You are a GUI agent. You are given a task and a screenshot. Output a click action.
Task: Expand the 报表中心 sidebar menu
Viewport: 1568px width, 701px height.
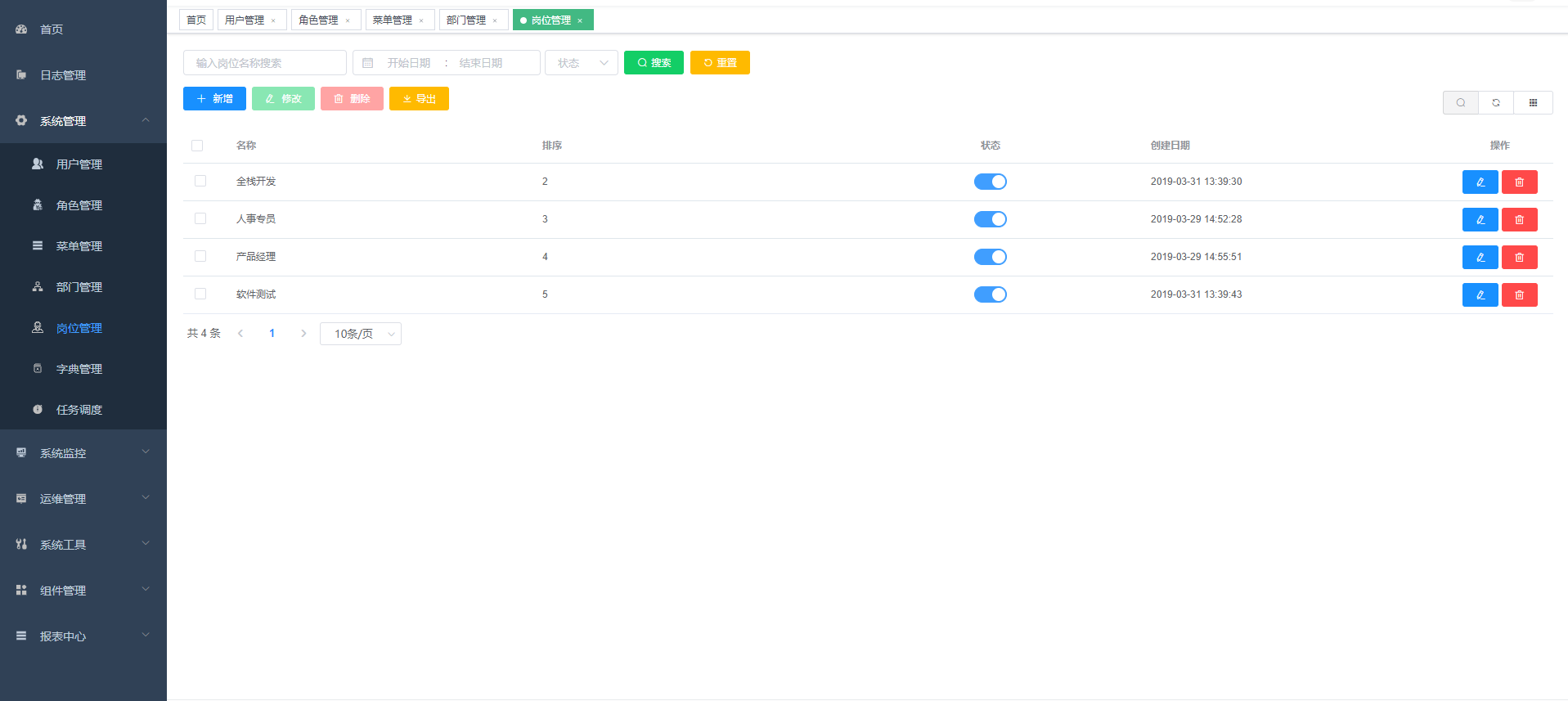pyautogui.click(x=83, y=636)
